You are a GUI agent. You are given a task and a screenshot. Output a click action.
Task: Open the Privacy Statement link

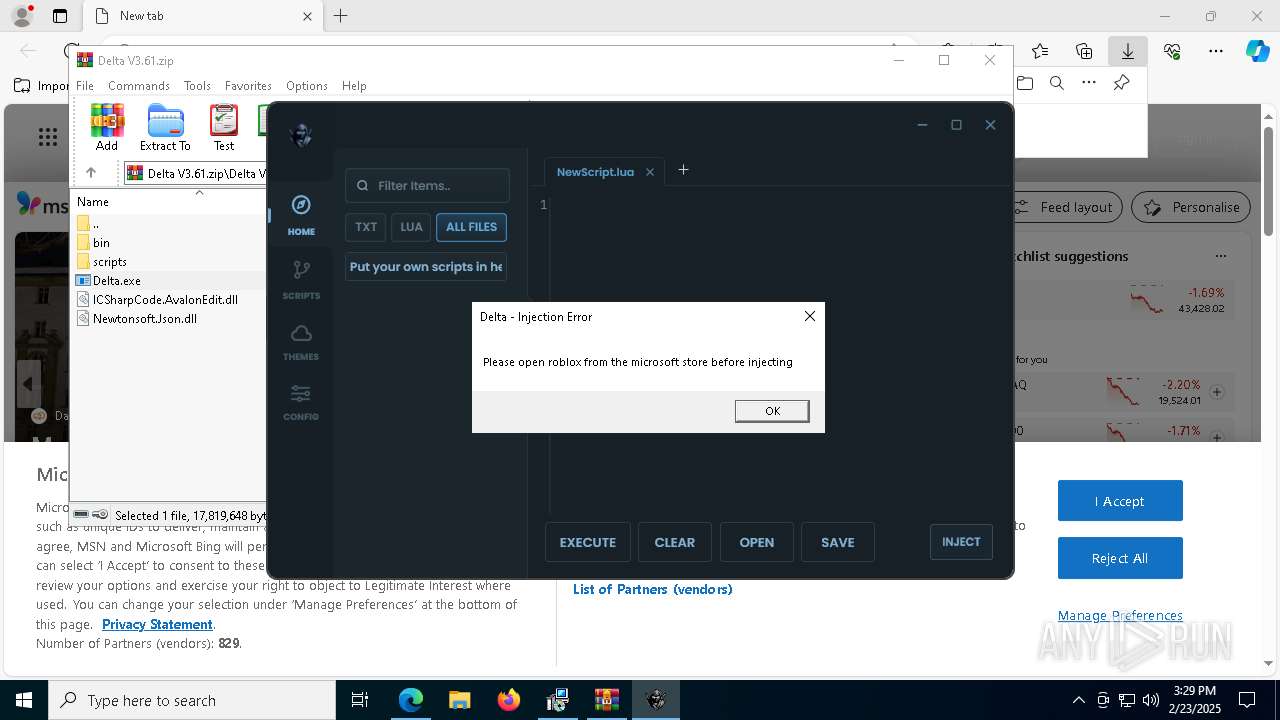pos(157,624)
